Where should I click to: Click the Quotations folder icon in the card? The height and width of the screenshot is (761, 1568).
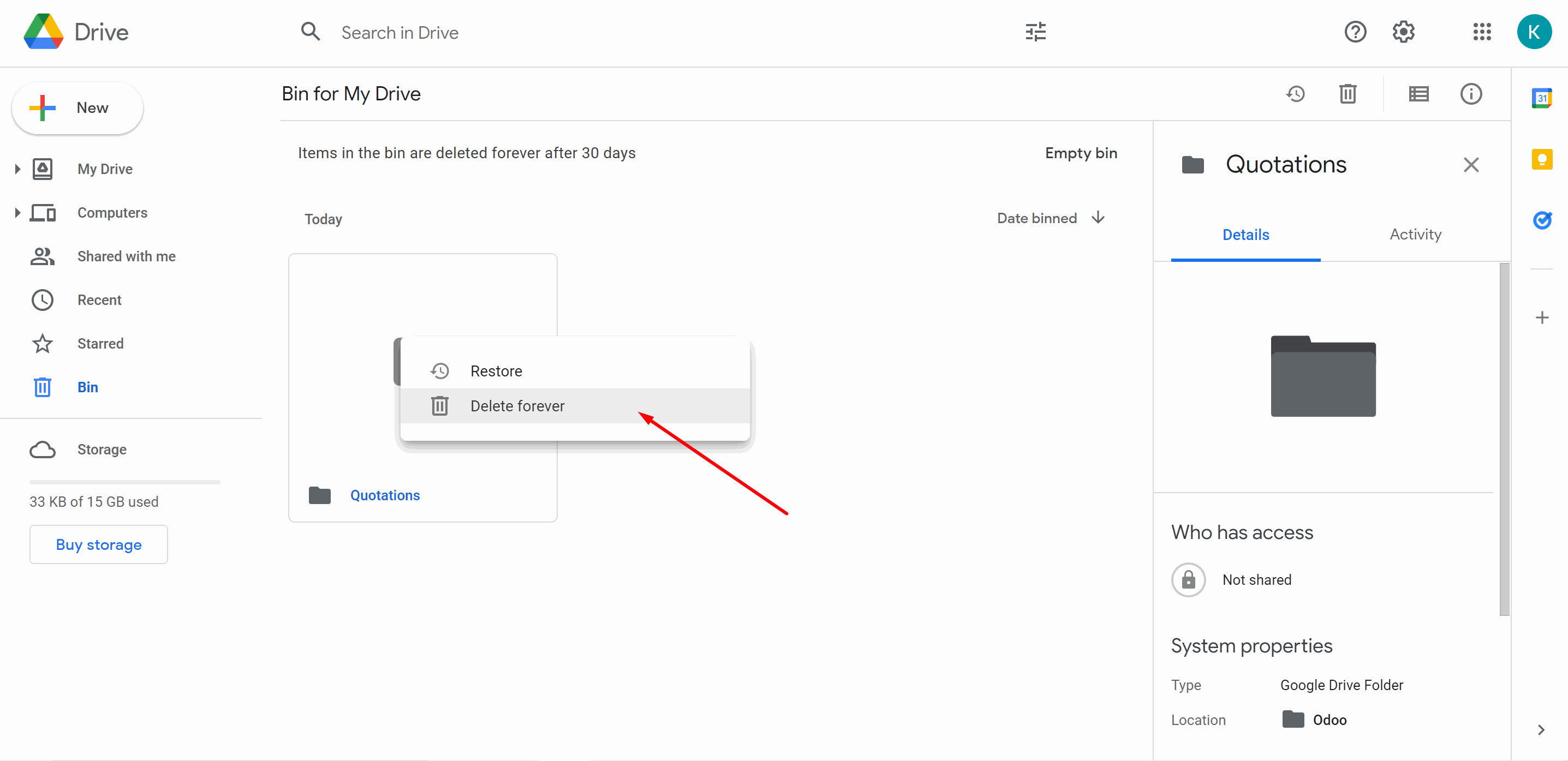point(320,495)
